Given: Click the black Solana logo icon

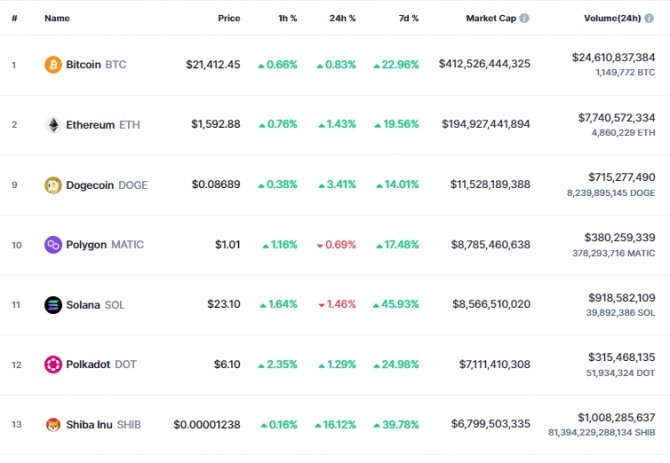Looking at the screenshot, I should pos(53,305).
